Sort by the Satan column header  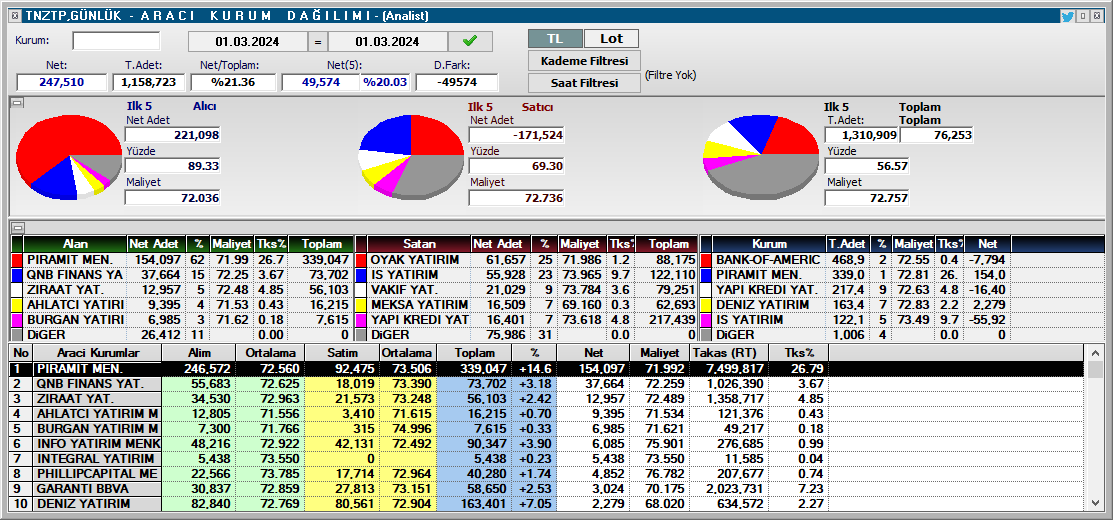click(x=420, y=244)
